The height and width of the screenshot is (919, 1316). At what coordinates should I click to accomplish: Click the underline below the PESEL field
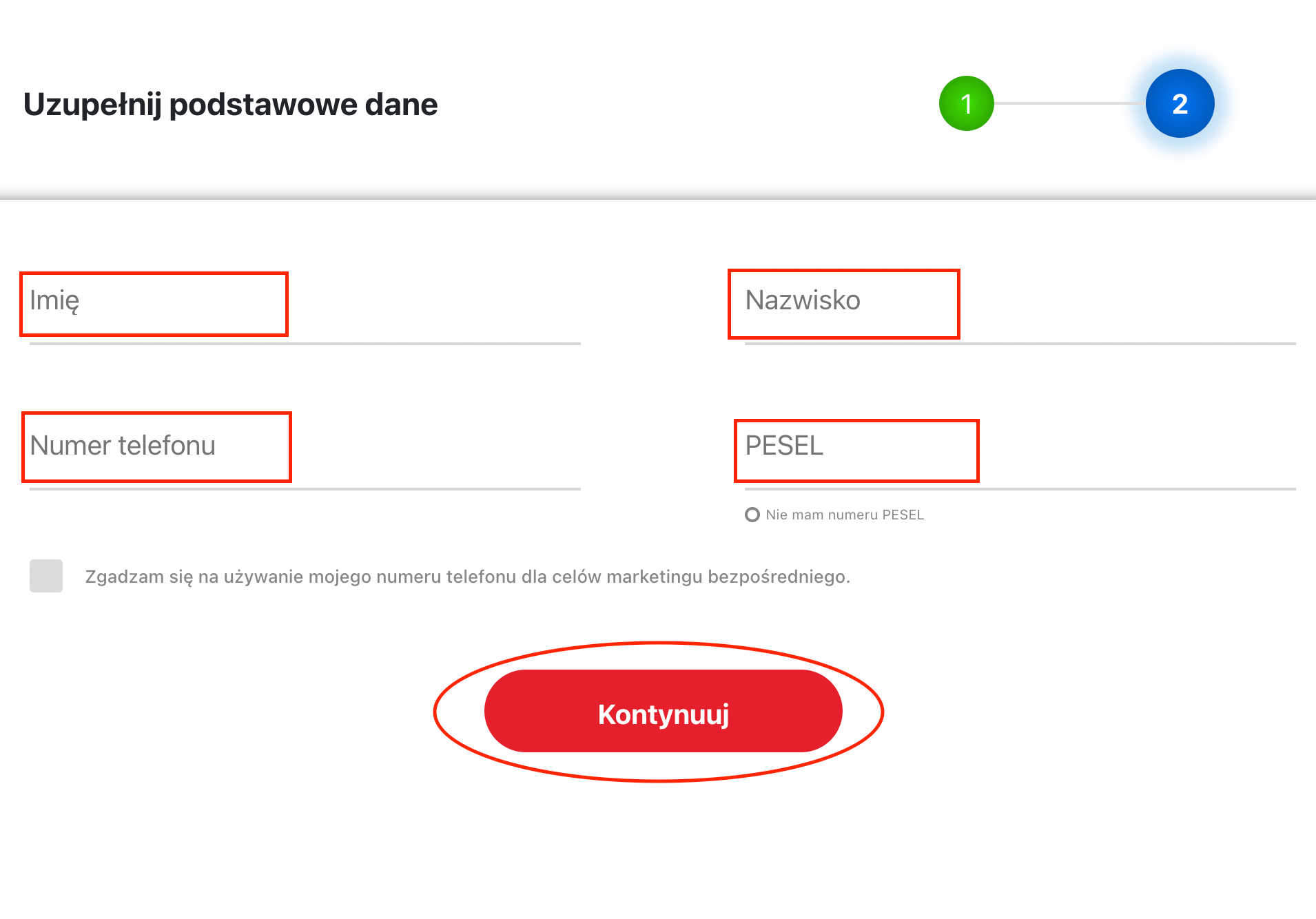[1020, 489]
